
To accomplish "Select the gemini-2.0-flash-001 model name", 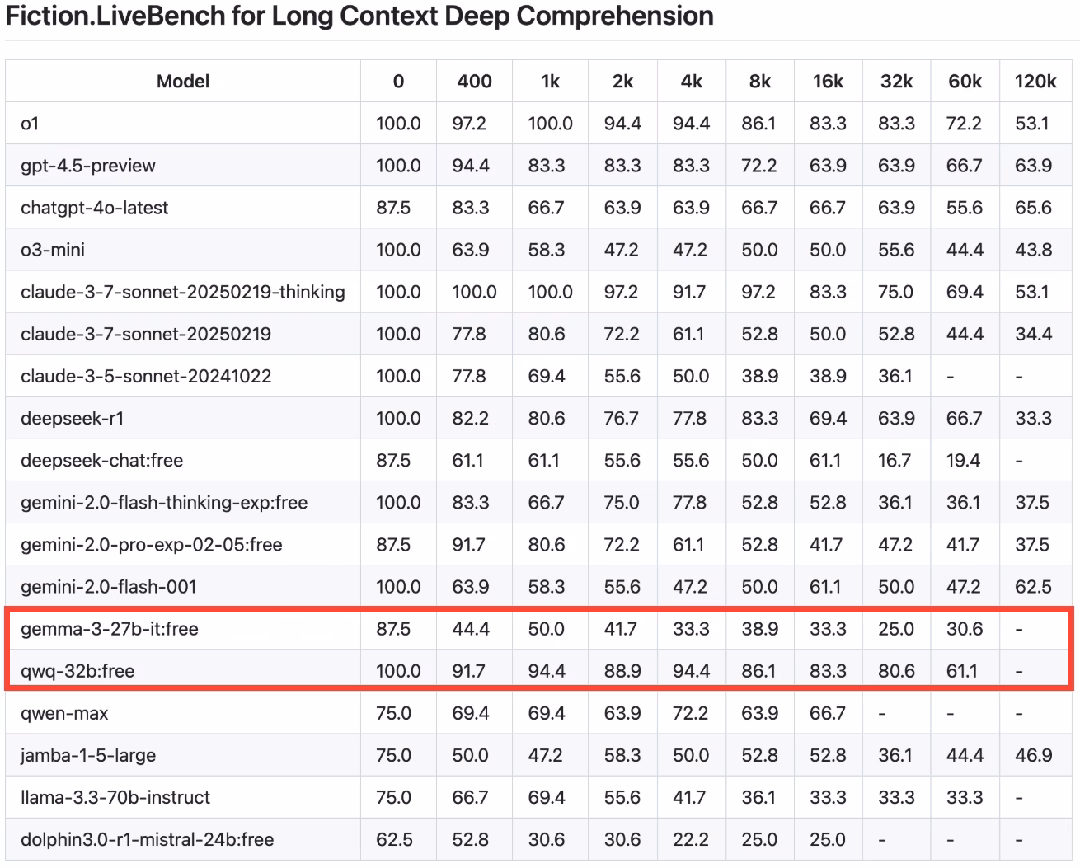I will 109,587.
